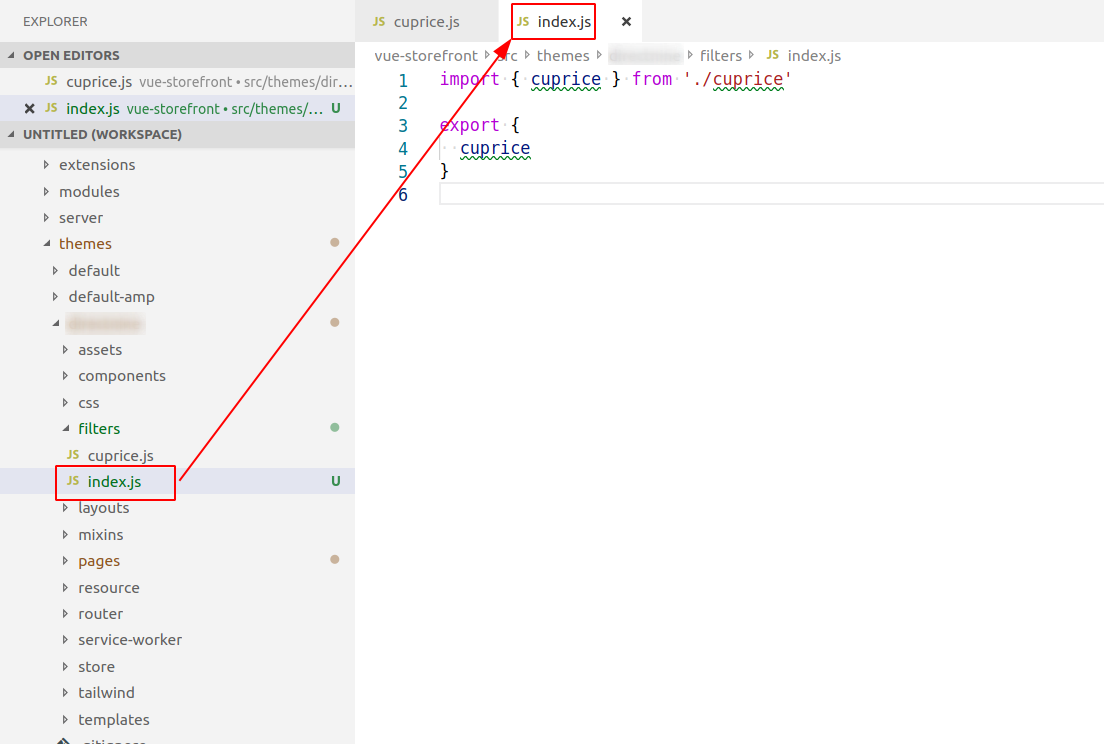Click the JS icon on the cuprice.js tab
The image size is (1104, 744).
[x=378, y=21]
